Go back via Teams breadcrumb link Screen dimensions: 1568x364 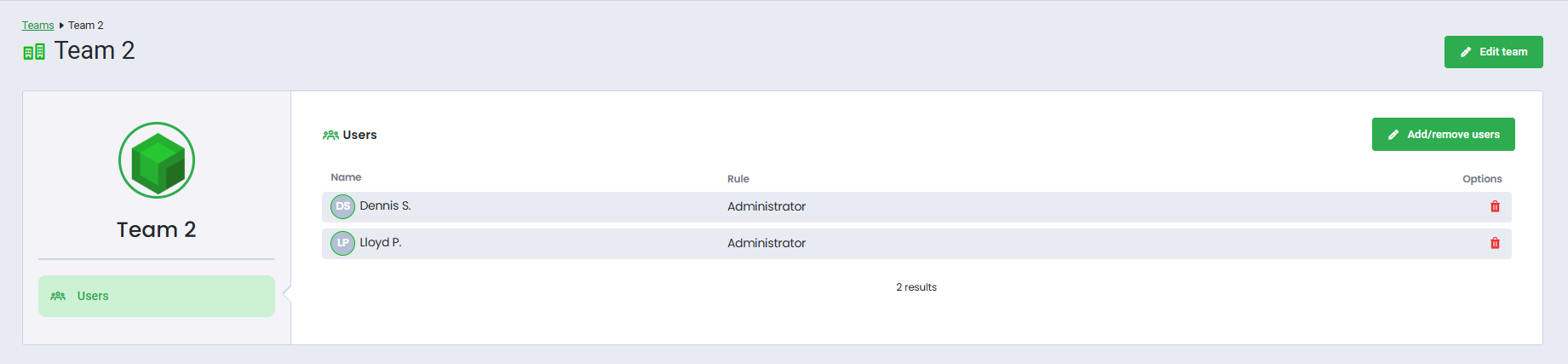click(x=38, y=26)
